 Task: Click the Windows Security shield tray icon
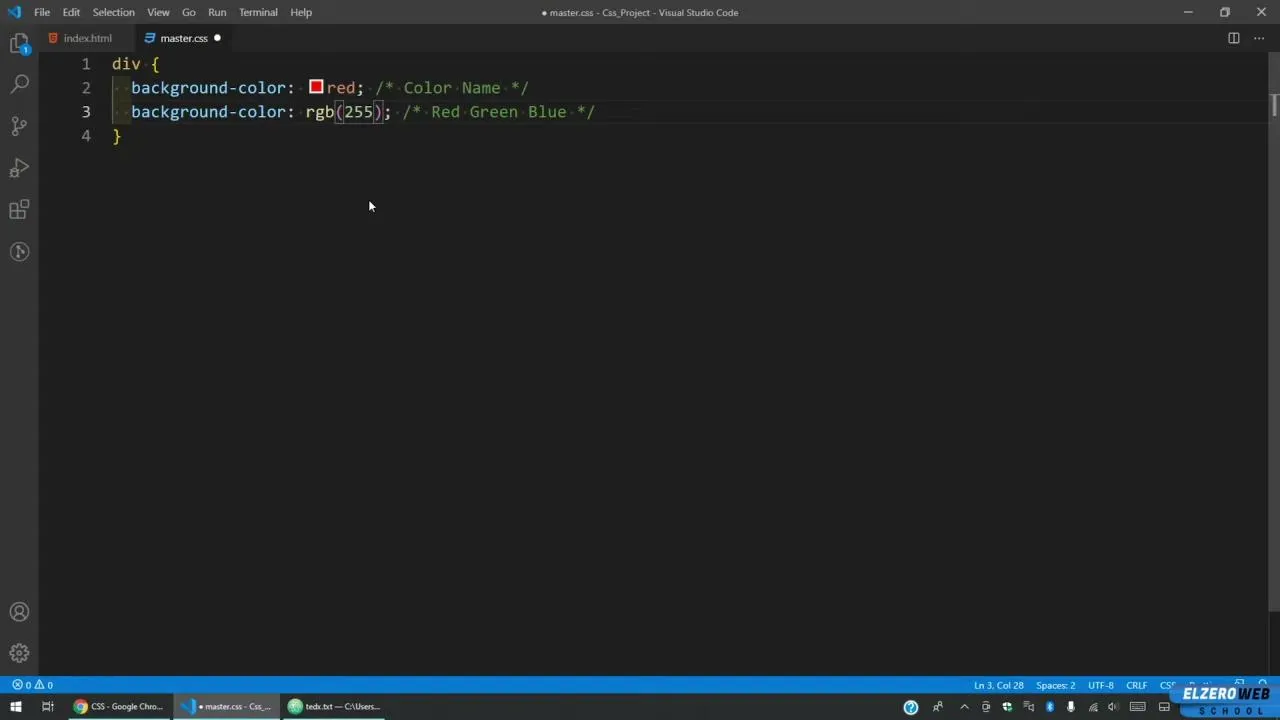click(1007, 707)
